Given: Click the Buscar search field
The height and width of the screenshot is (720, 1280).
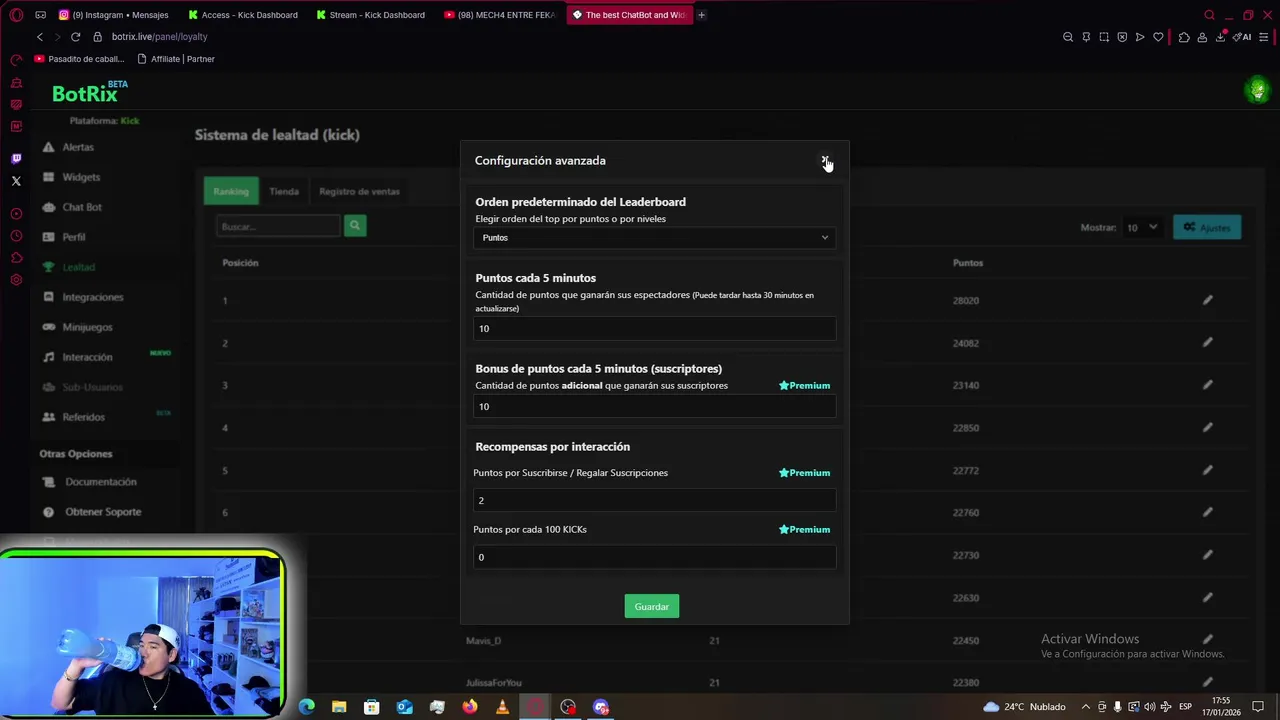Looking at the screenshot, I should point(278,227).
